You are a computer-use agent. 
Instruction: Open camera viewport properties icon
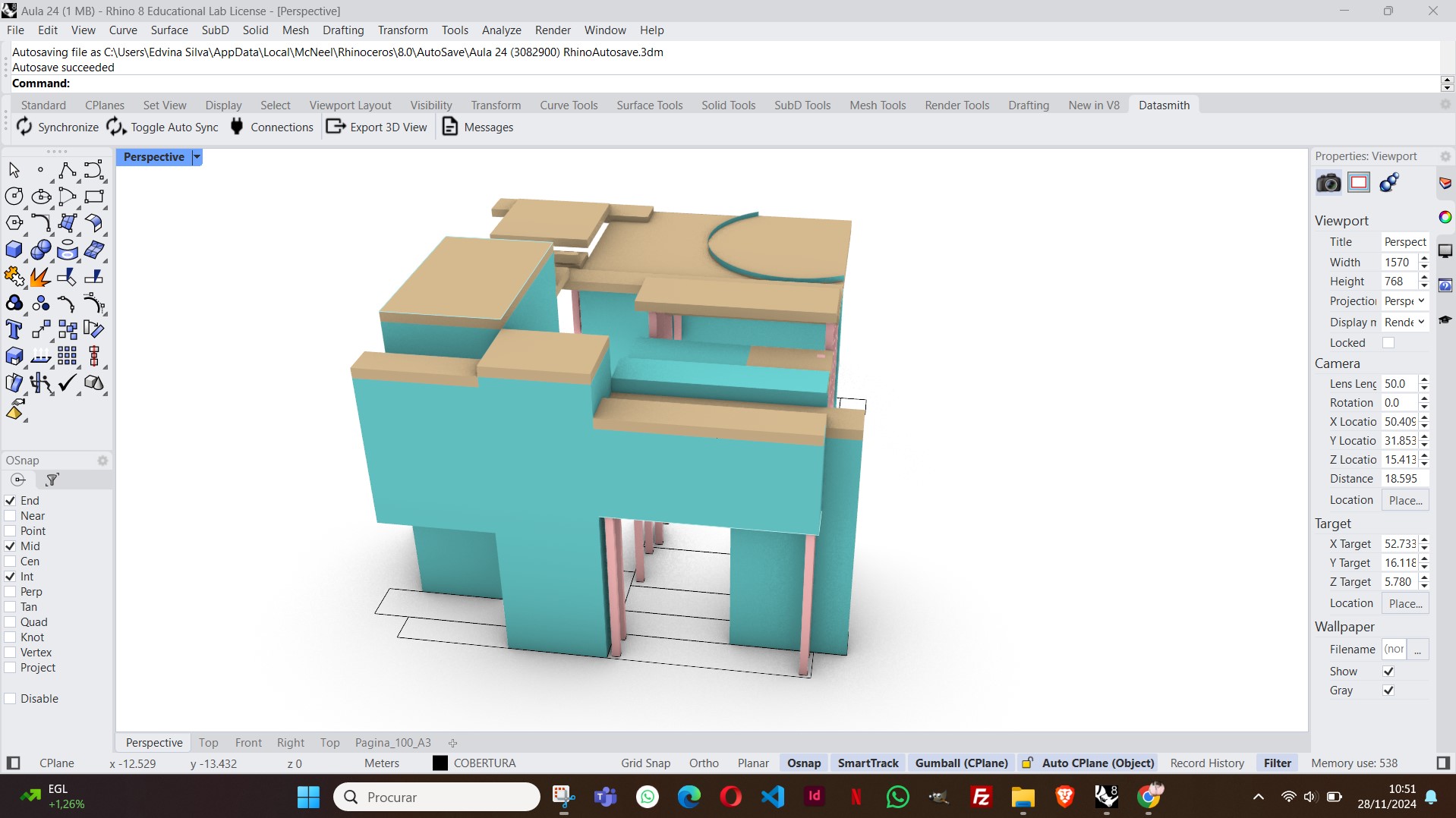1328,183
